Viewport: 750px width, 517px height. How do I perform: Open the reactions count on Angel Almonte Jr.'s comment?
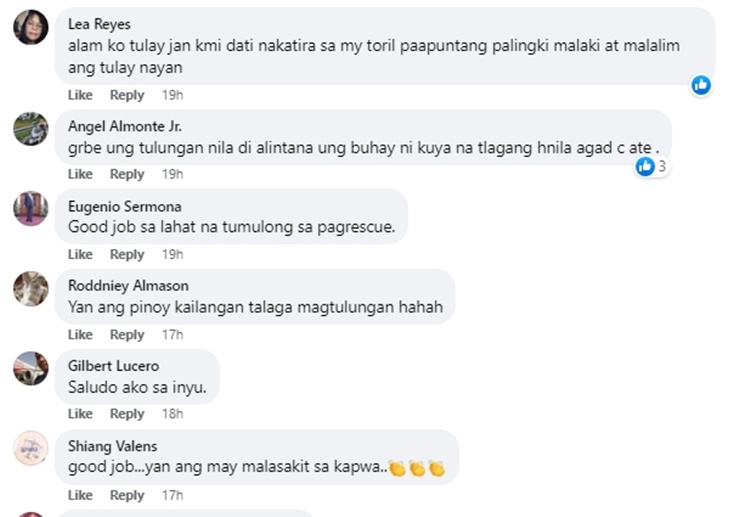pos(652,166)
